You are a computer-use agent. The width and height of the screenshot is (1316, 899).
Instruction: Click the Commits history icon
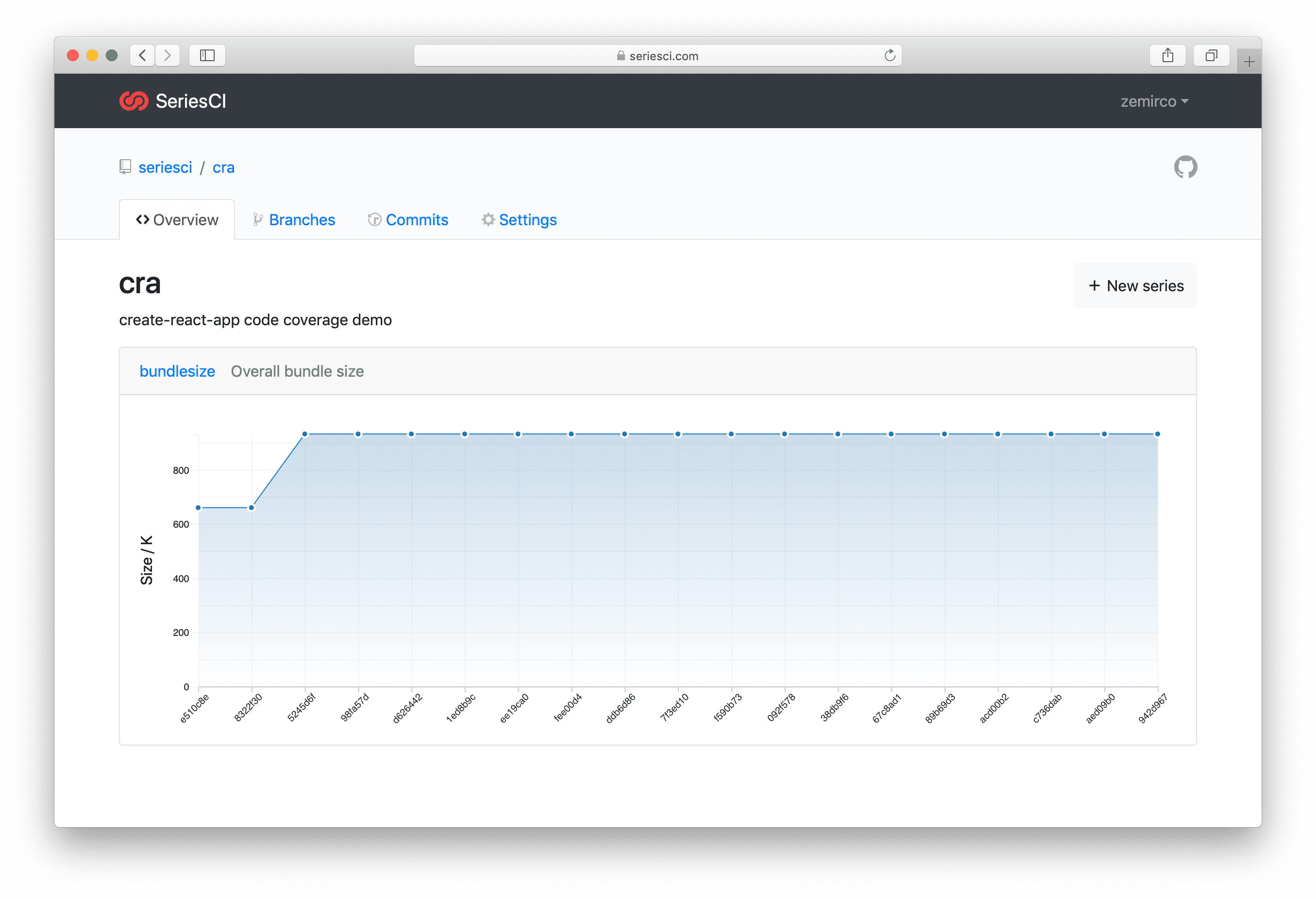[374, 220]
